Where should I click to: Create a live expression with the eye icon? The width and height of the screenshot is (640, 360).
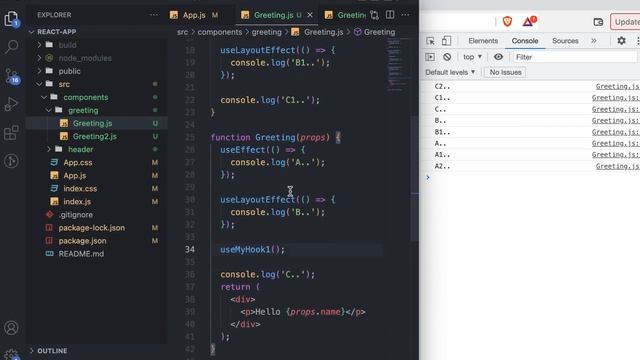pos(498,57)
